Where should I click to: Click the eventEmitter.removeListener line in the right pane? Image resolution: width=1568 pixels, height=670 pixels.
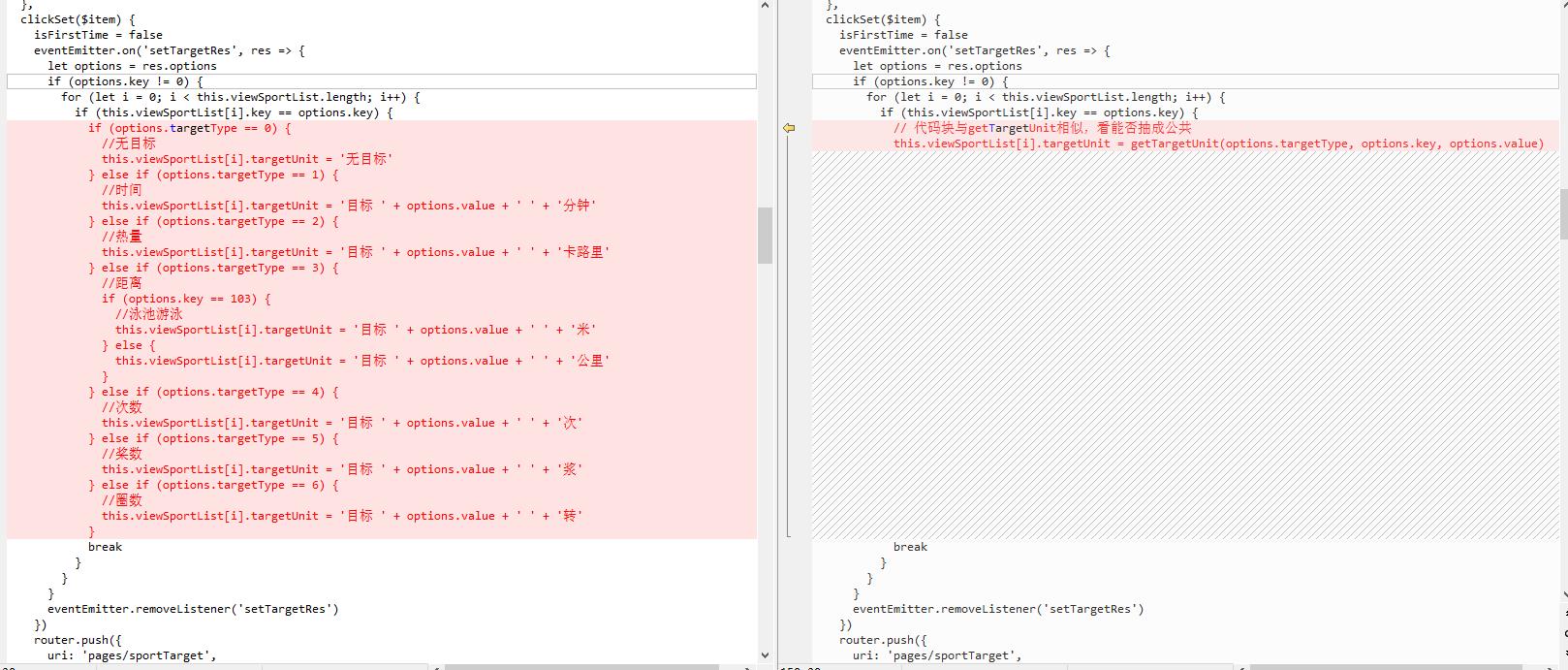click(998, 609)
